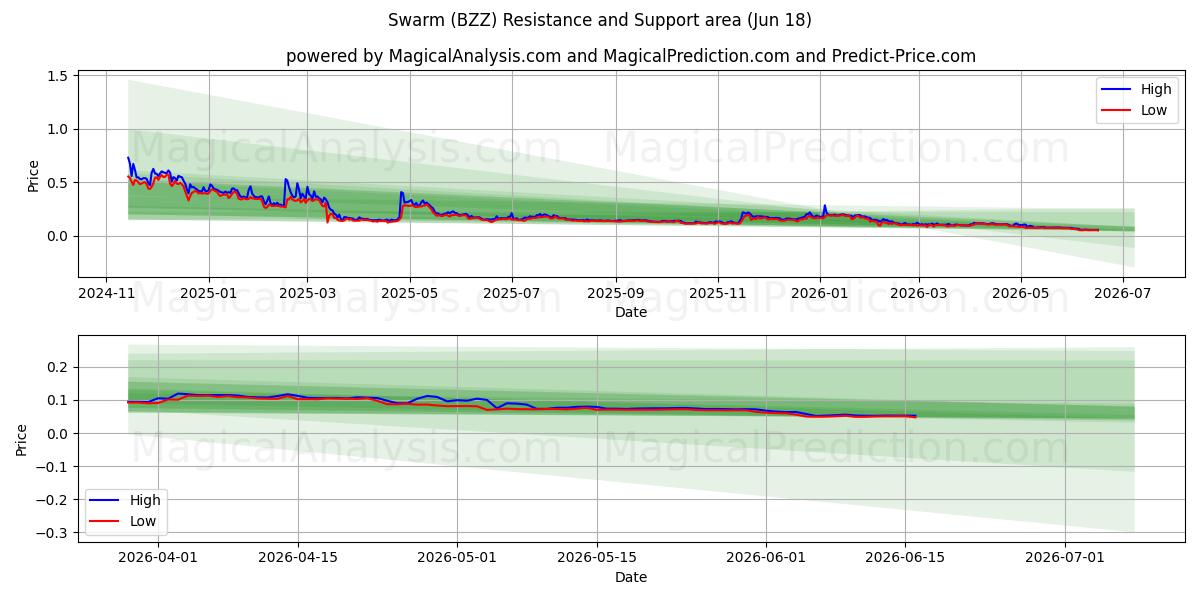
Task: Click the '-0.3' y-axis label in lower chart
Action: 53,533
